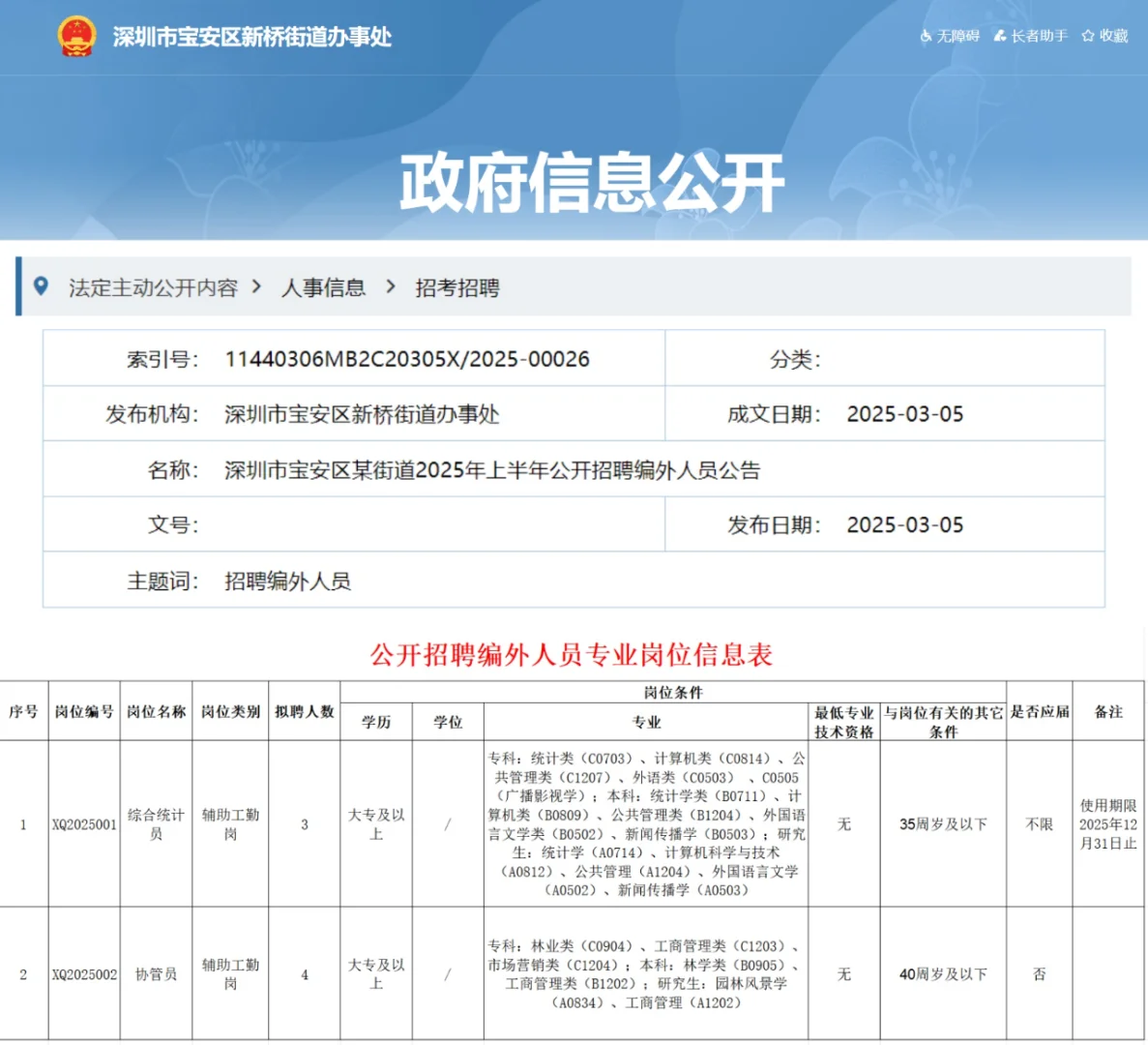The height and width of the screenshot is (1045, 1148).
Task: Open the 法定主动公开内容 breadcrumb link
Action: 156,287
